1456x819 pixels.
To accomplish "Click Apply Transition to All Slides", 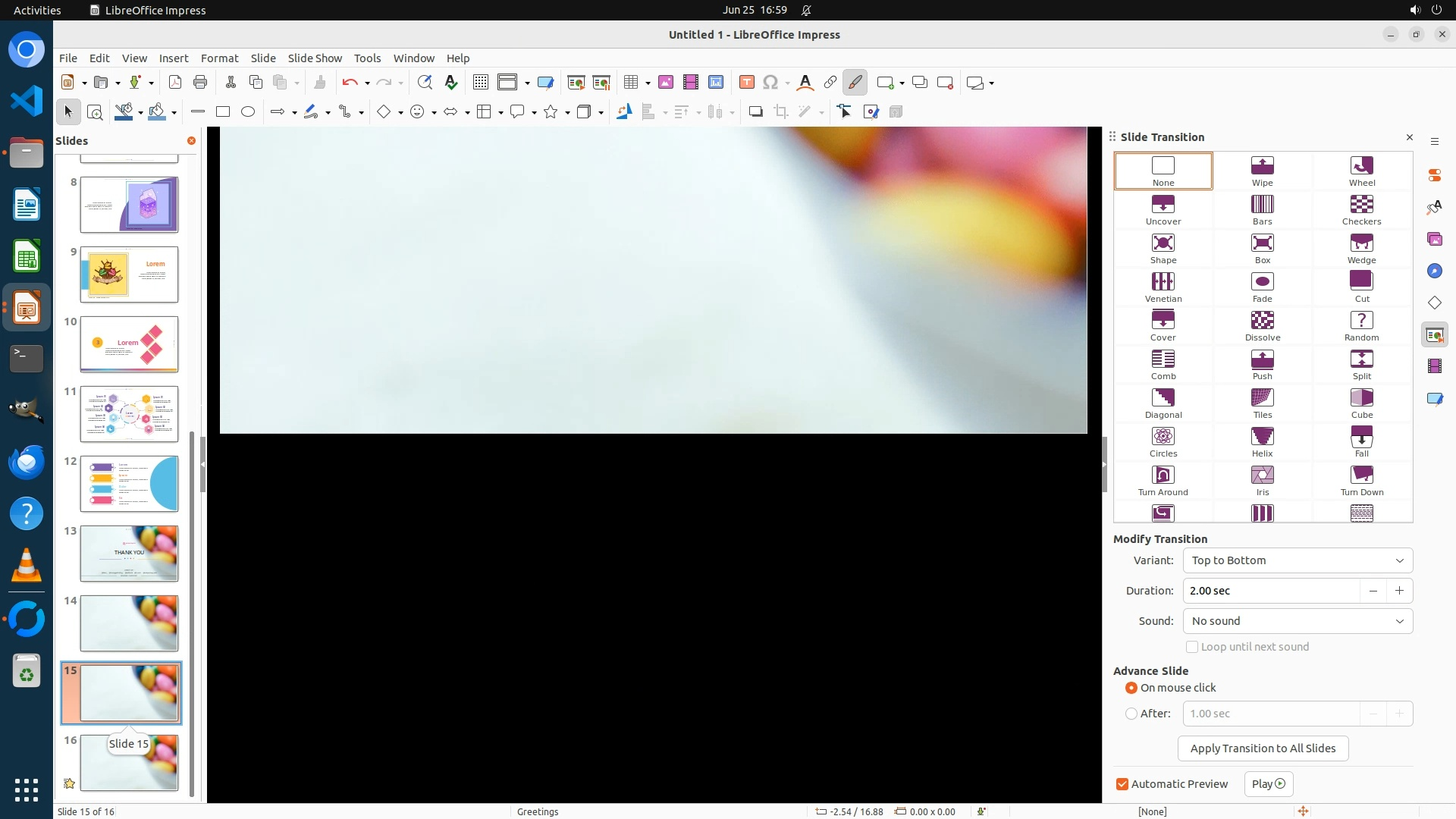I will tap(1262, 748).
